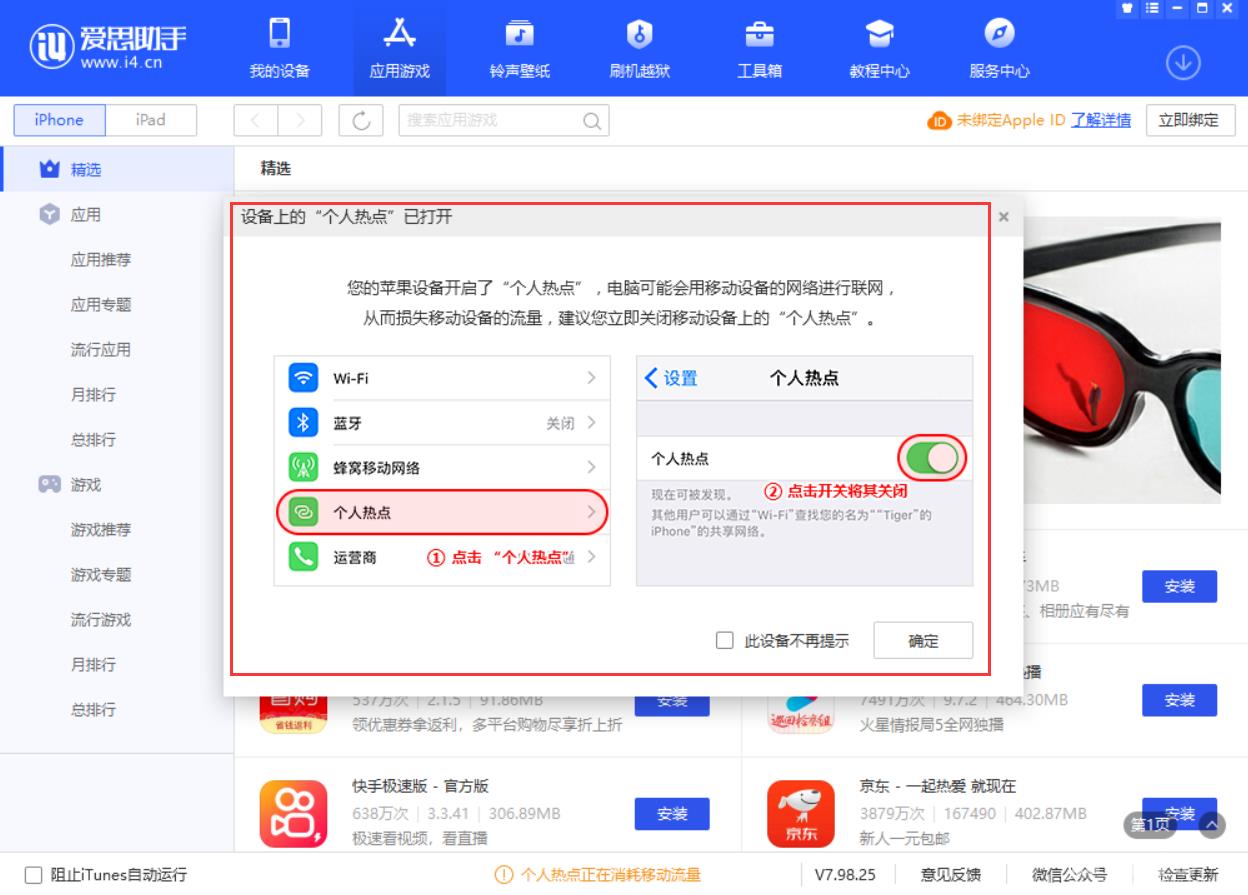Open the Wi-Fi settings row in dialog

click(440, 378)
